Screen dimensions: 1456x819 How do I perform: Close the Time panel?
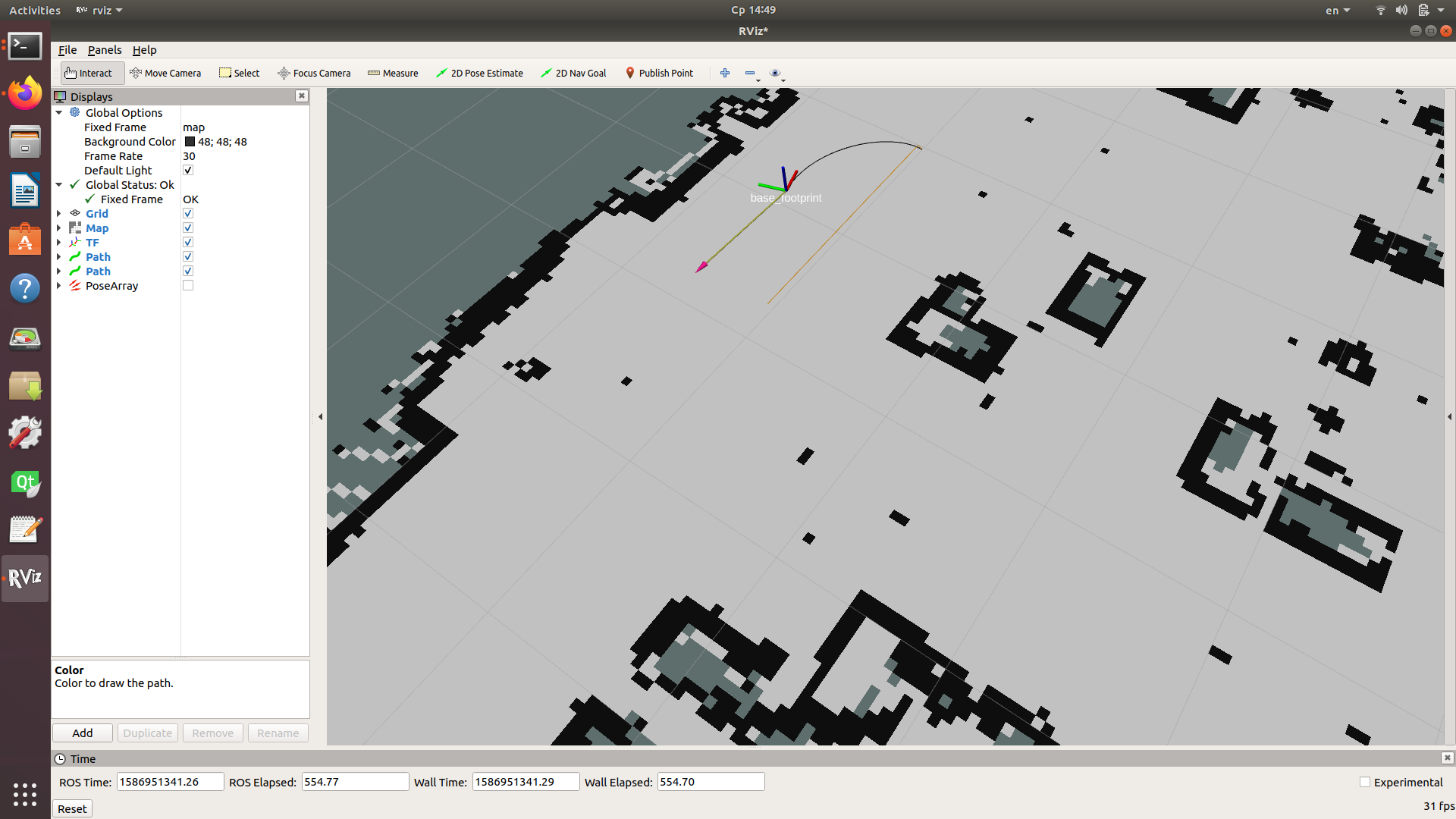(x=1447, y=758)
